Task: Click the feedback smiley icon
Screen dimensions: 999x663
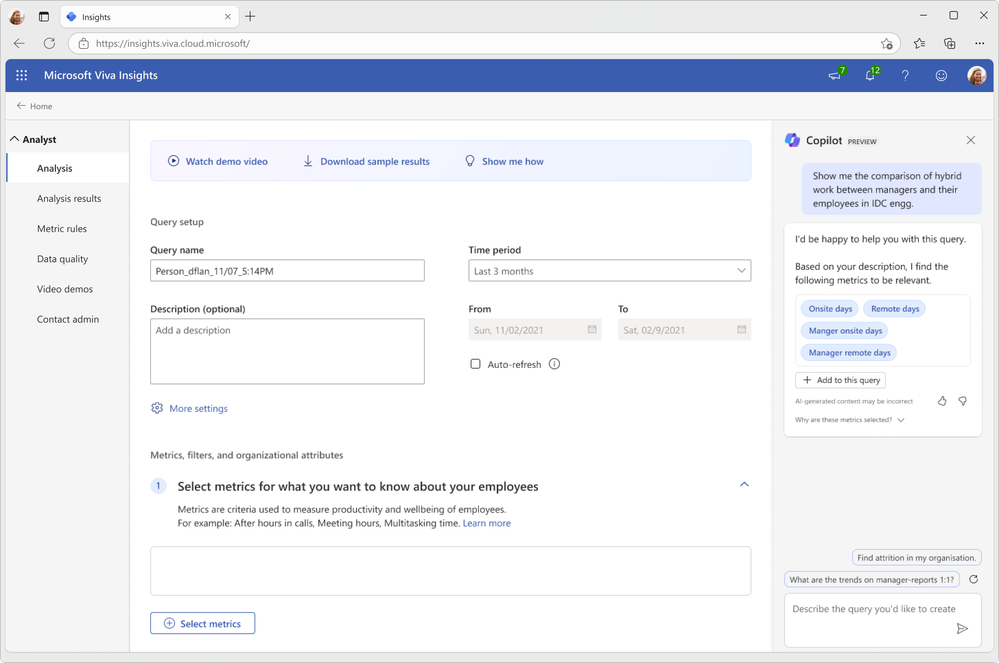Action: tap(941, 75)
